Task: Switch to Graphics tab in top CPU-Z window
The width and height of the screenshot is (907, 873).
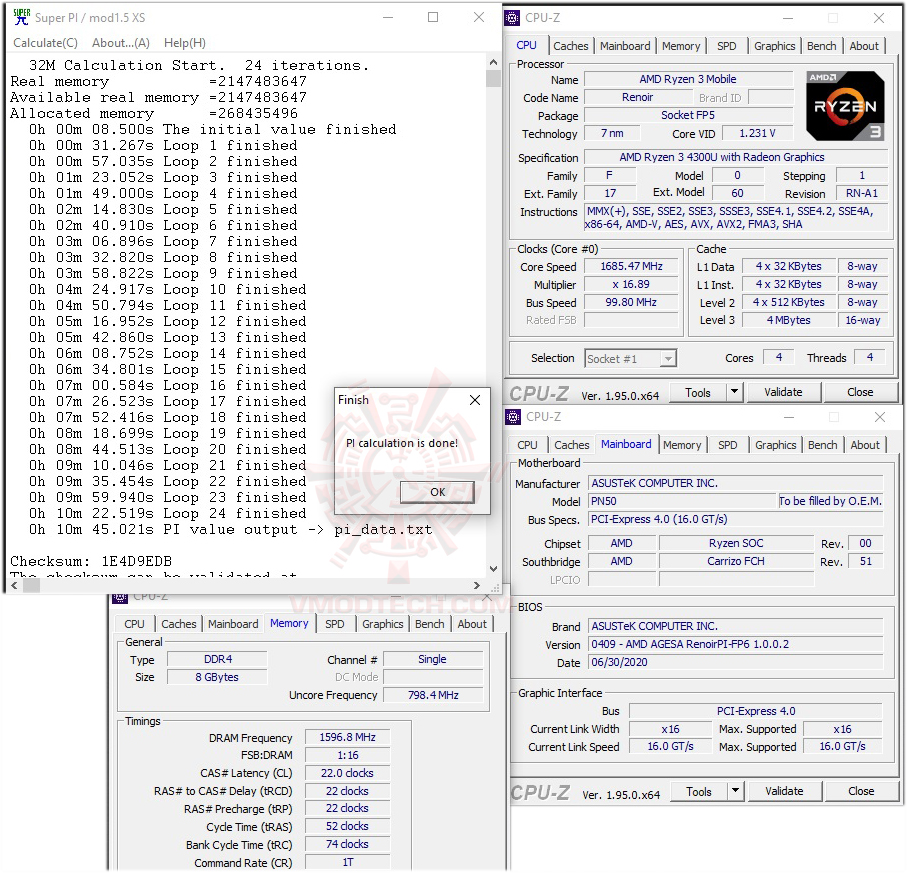Action: pyautogui.click(x=775, y=46)
